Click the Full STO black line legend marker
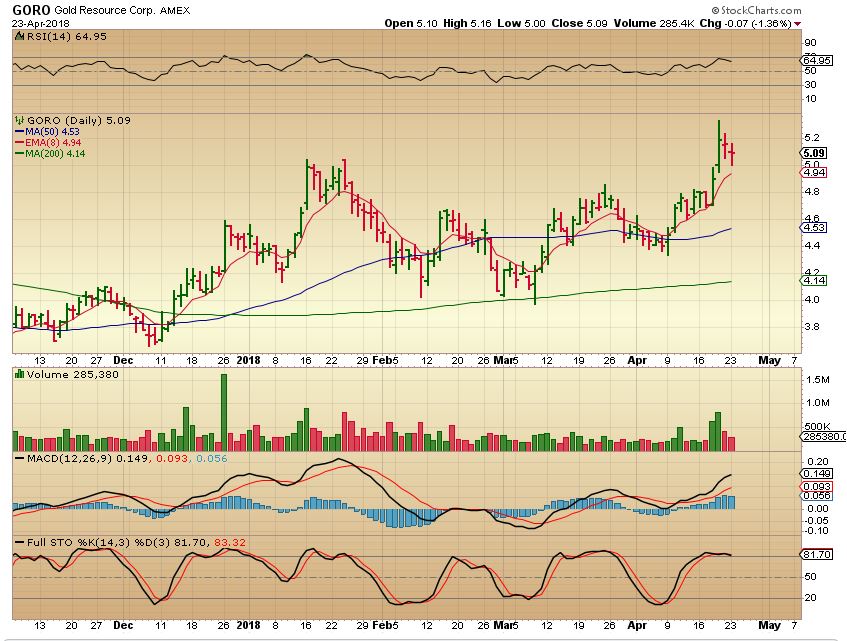Image resolution: width=847 pixels, height=641 pixels. [20, 542]
